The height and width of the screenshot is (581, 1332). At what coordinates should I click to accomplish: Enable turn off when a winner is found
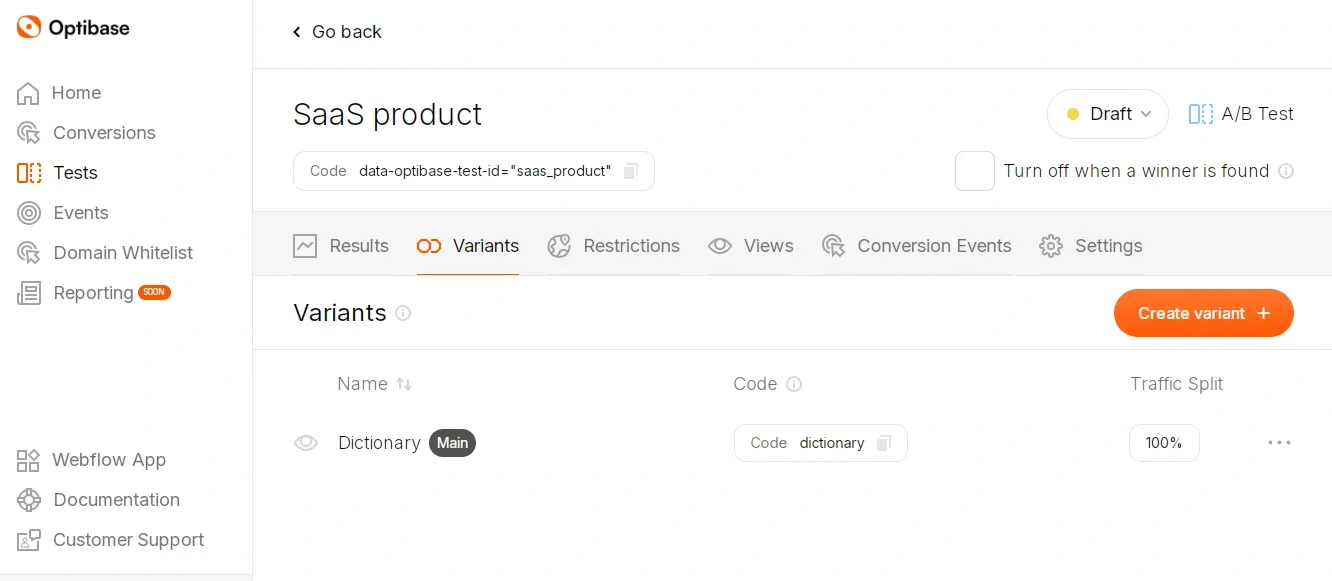974,171
